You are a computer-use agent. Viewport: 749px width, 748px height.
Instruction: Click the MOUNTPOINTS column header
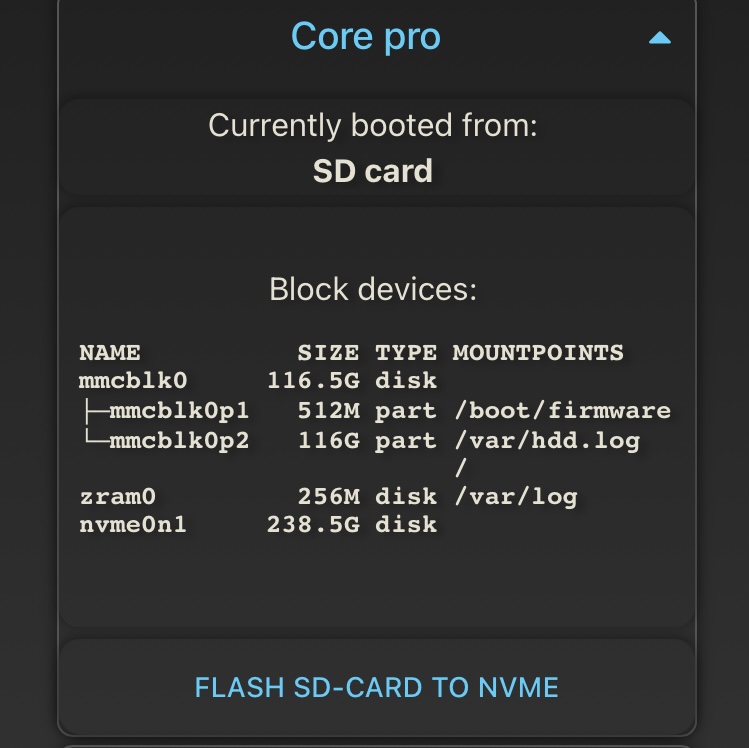coord(538,352)
